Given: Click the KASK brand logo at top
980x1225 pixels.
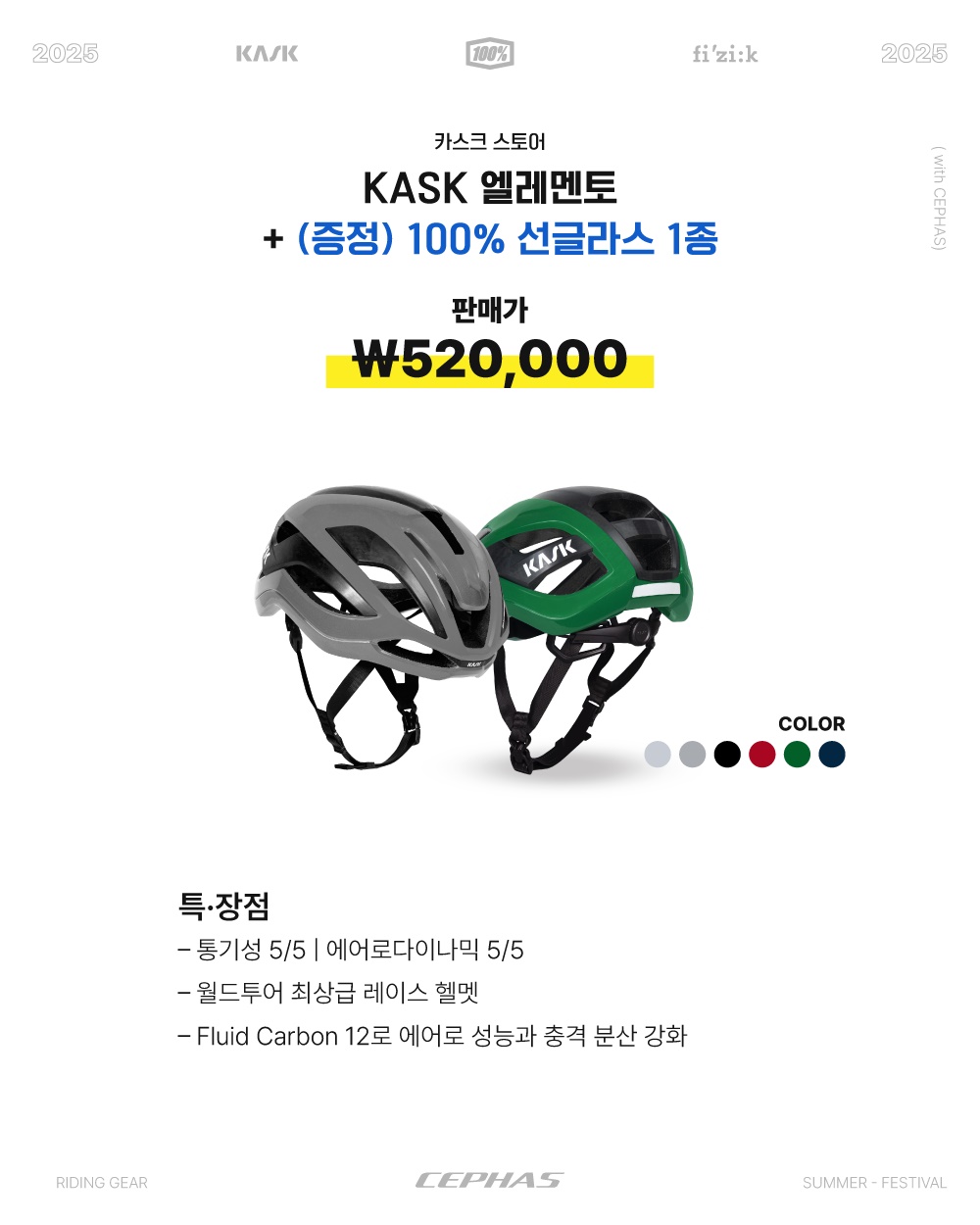Looking at the screenshot, I should coord(267,53).
